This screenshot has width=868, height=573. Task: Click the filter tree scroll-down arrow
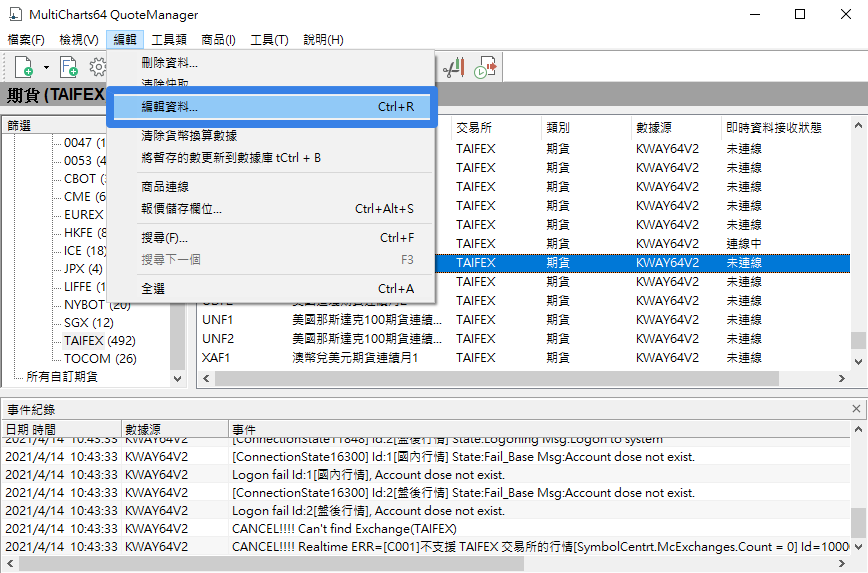[177, 379]
